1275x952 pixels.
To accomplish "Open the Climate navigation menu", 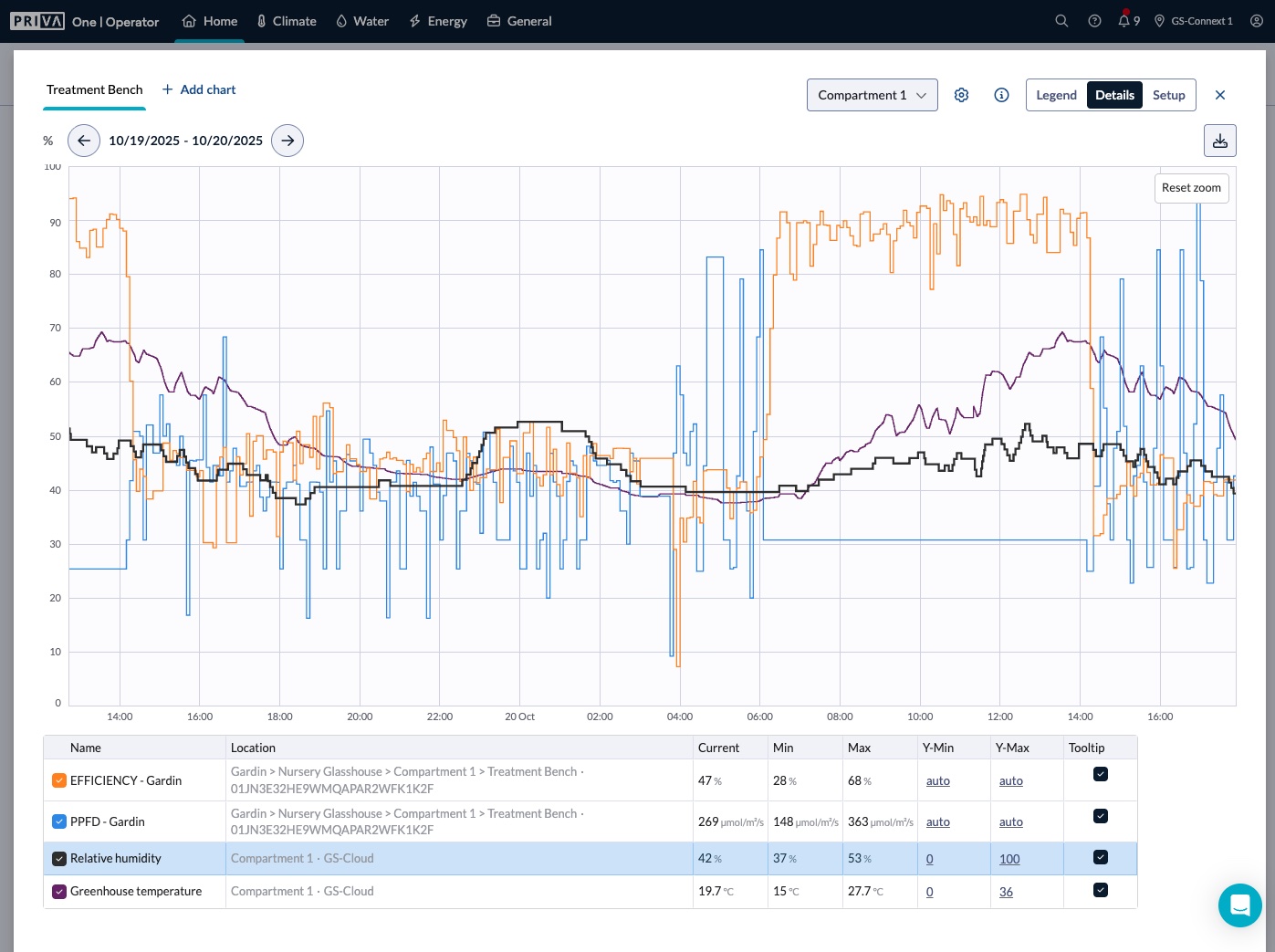I will coord(286,21).
